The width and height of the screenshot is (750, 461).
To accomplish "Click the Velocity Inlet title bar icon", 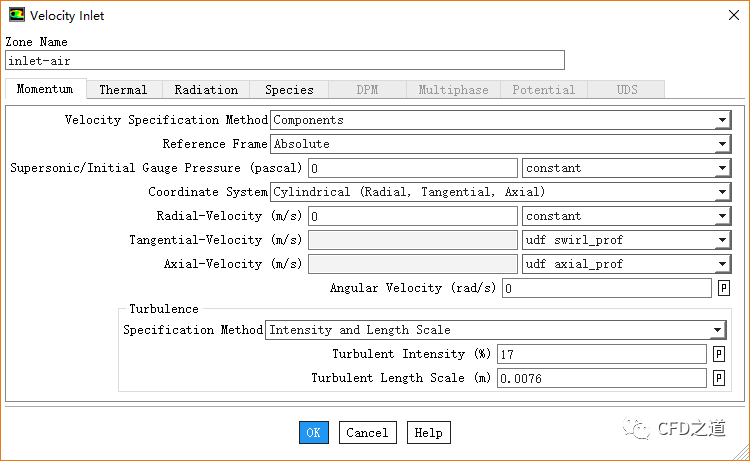I will coord(17,15).
